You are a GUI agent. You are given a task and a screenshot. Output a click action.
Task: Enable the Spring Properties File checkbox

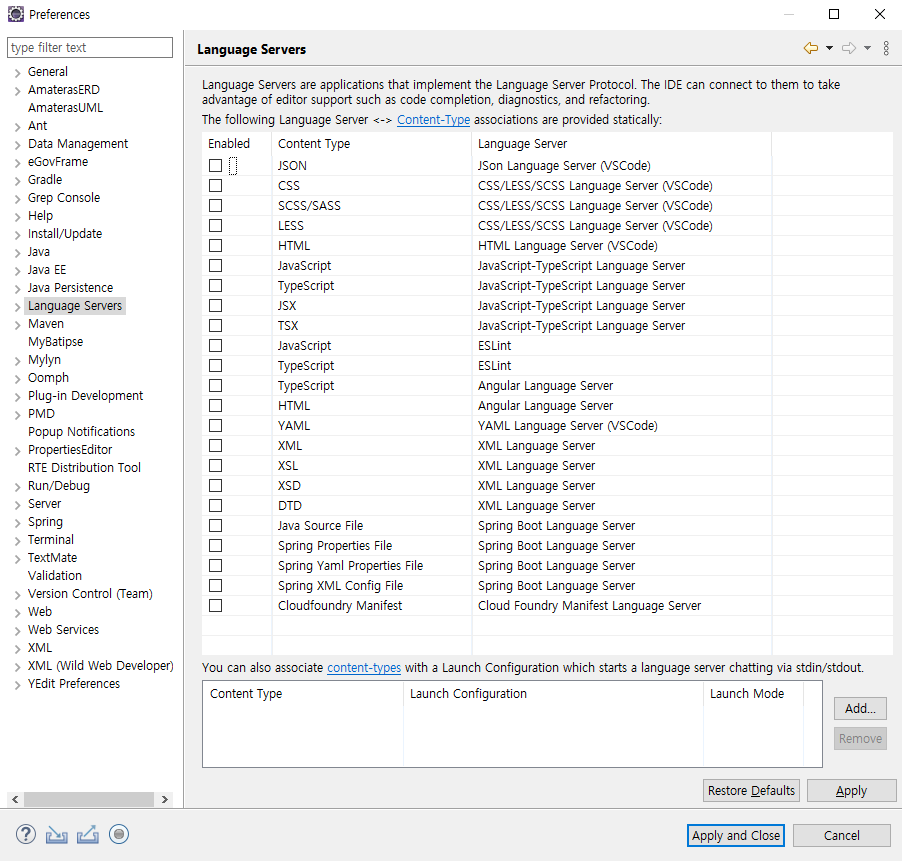[x=215, y=545]
